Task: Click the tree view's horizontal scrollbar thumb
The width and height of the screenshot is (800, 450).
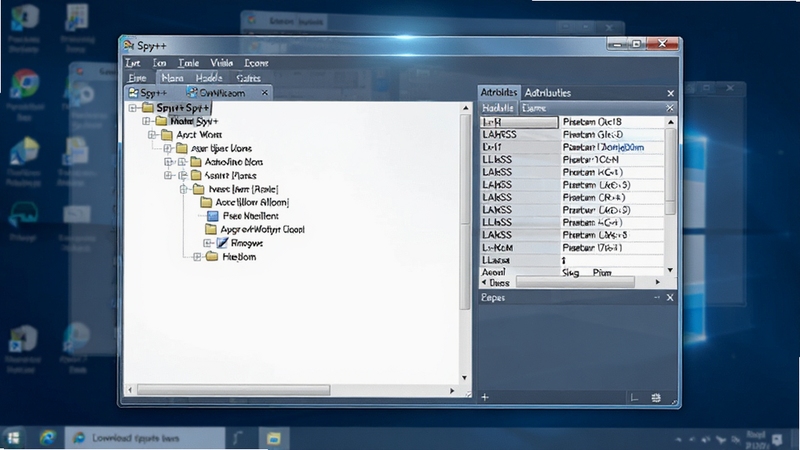Action: (234, 390)
